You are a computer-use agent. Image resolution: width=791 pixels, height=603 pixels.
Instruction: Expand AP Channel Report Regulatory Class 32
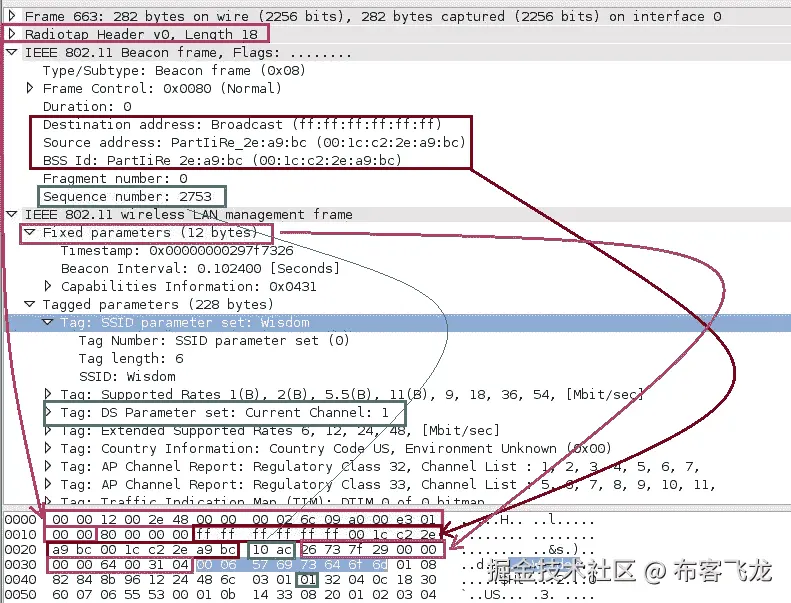(x=48, y=466)
